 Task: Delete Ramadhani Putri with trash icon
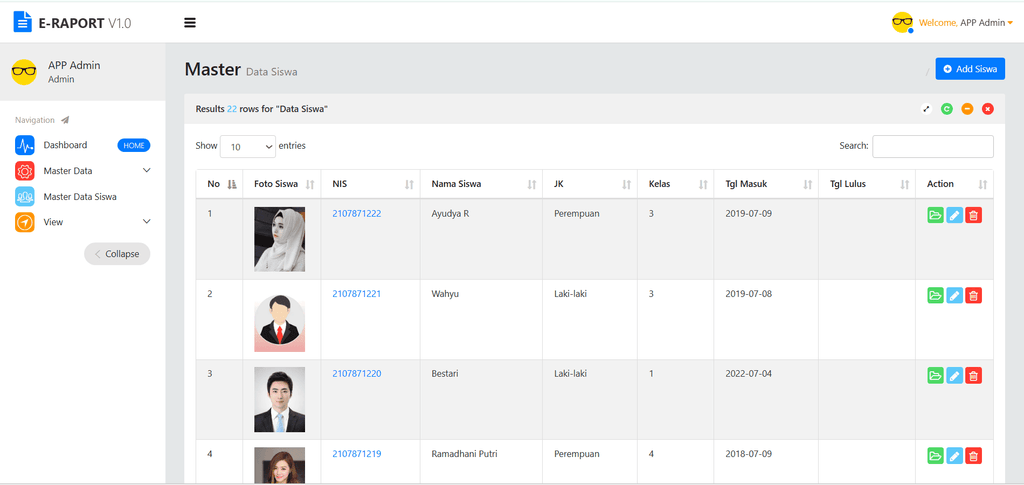973,456
